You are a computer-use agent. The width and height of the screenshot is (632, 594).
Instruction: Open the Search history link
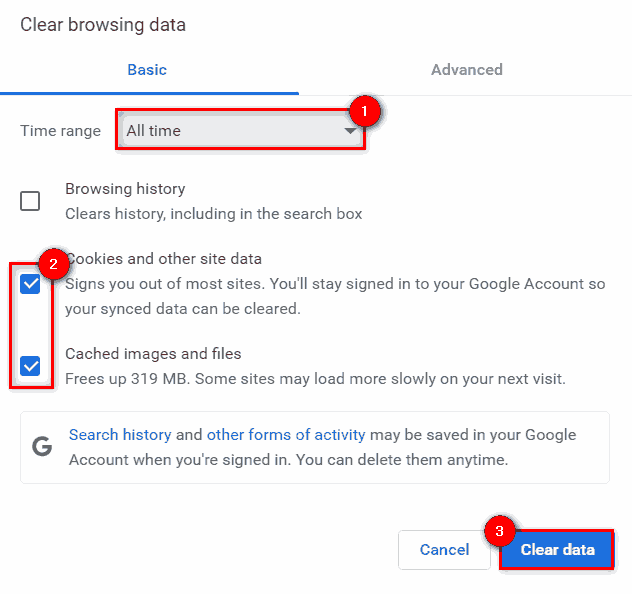(x=120, y=435)
